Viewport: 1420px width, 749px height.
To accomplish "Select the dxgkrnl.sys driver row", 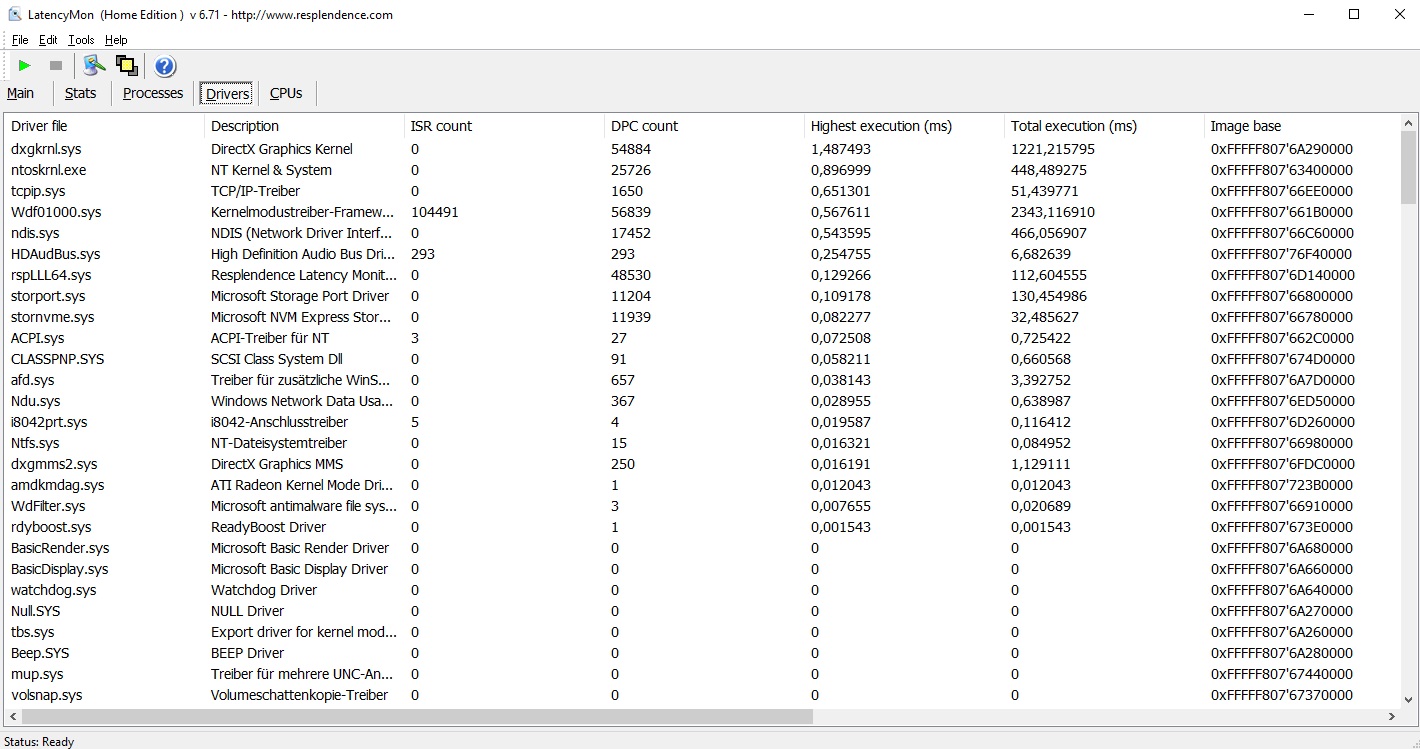I will tap(702, 149).
